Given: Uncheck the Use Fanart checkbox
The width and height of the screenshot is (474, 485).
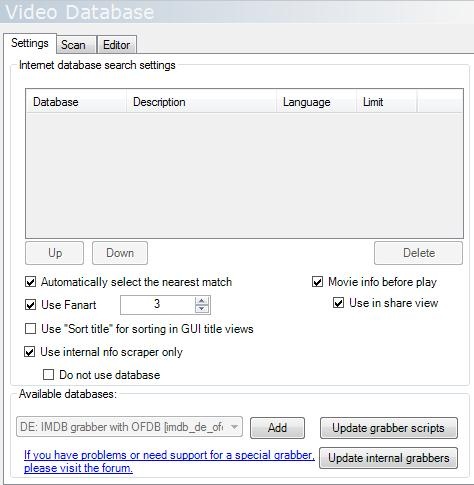Looking at the screenshot, I should [x=31, y=305].
